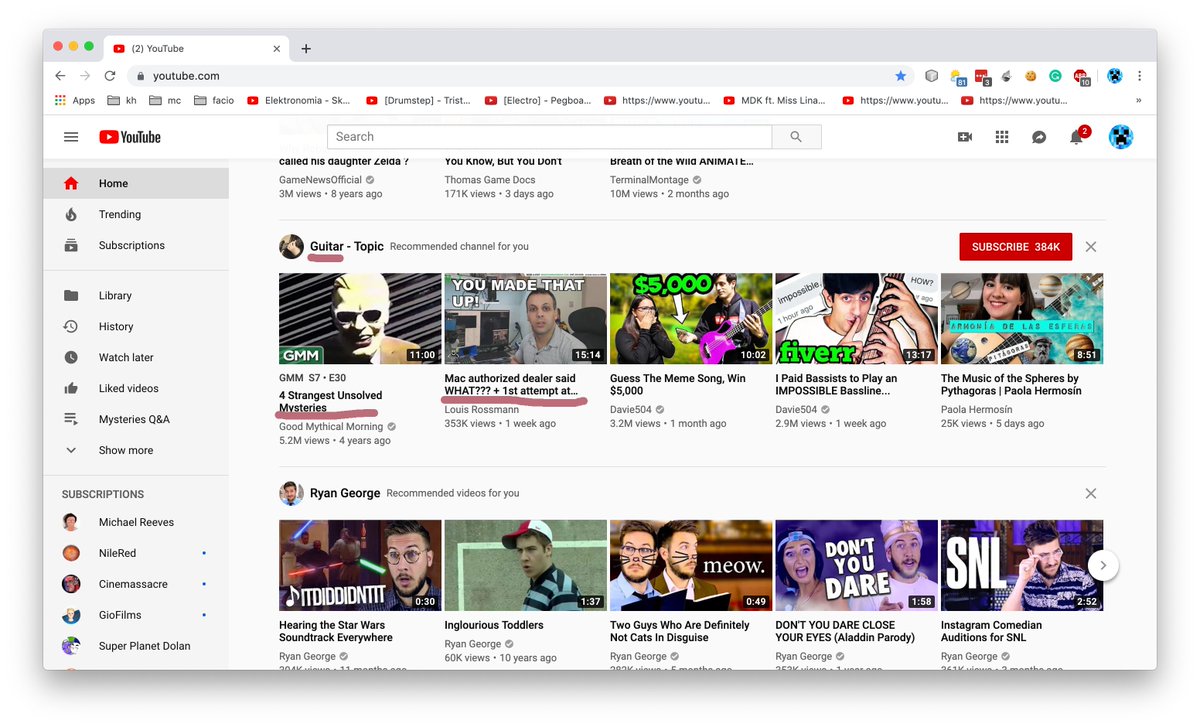Open Trending in sidebar

coord(136,214)
